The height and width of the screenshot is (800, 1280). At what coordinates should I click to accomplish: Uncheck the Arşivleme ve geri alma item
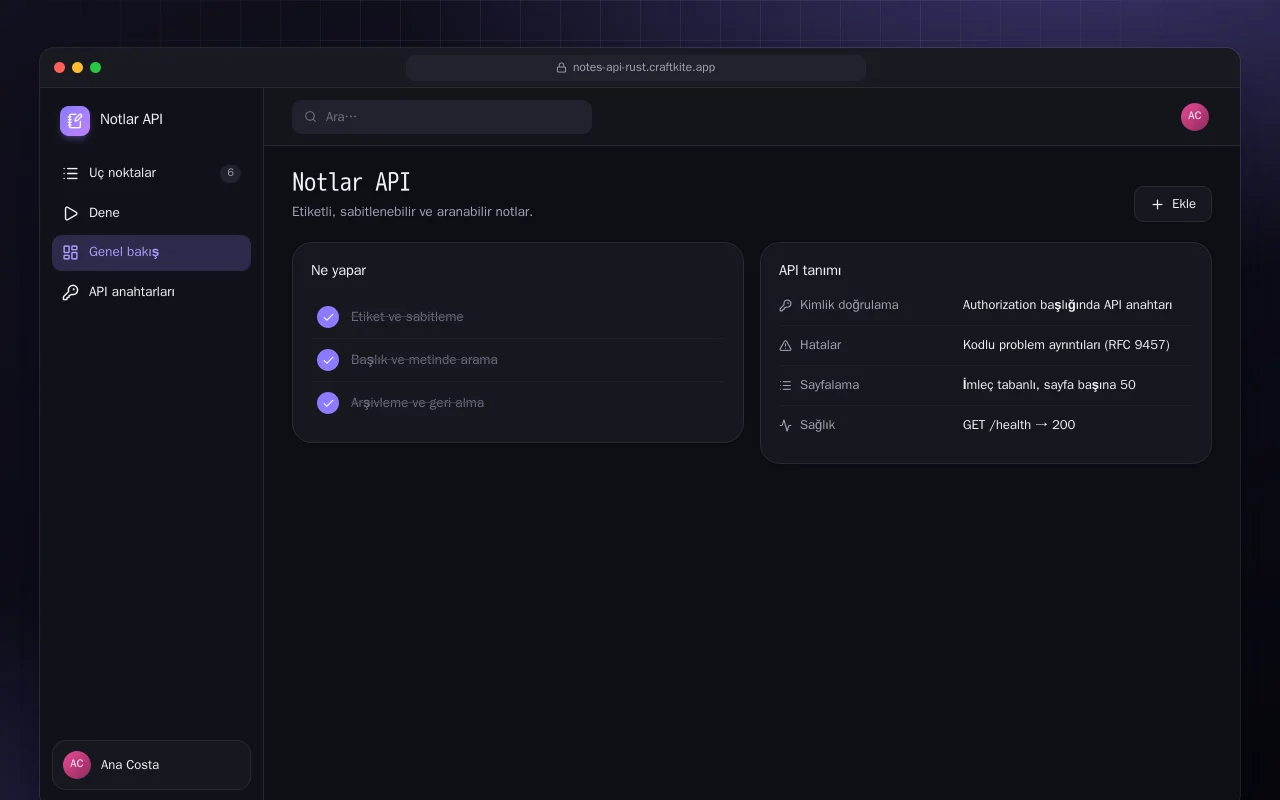pyautogui.click(x=328, y=403)
